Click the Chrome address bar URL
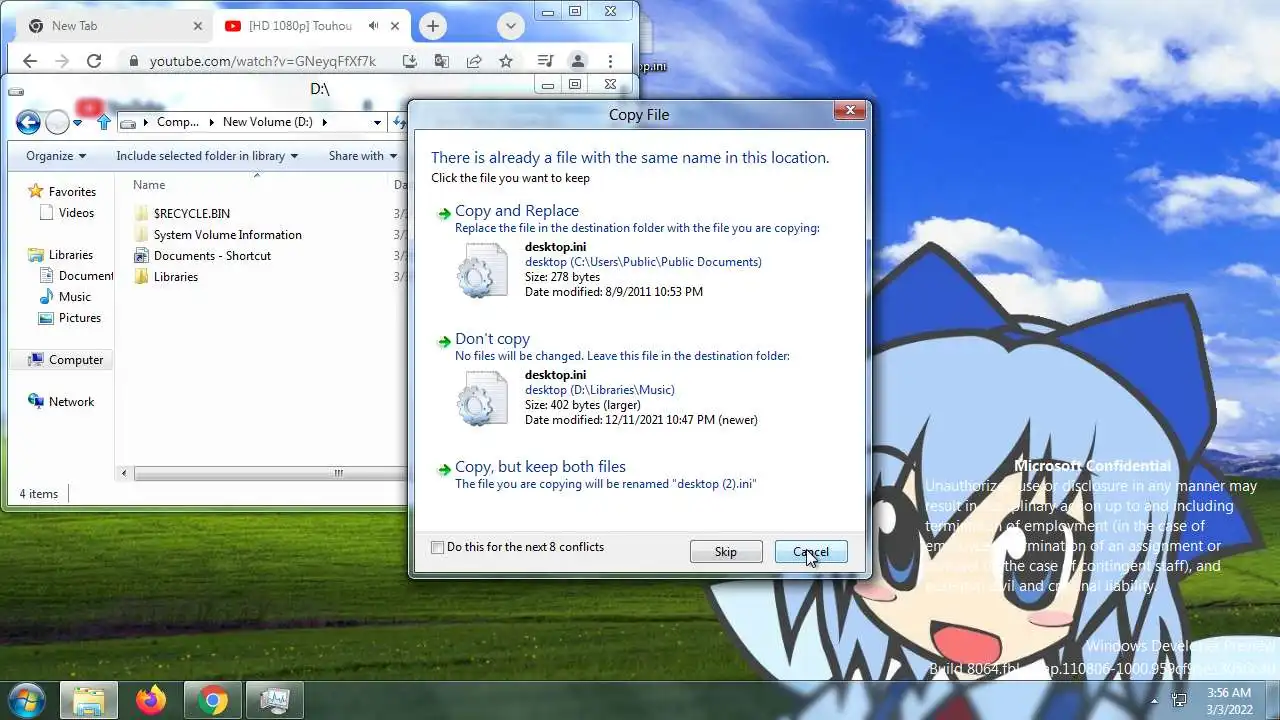Viewport: 1280px width, 720px height. point(263,61)
